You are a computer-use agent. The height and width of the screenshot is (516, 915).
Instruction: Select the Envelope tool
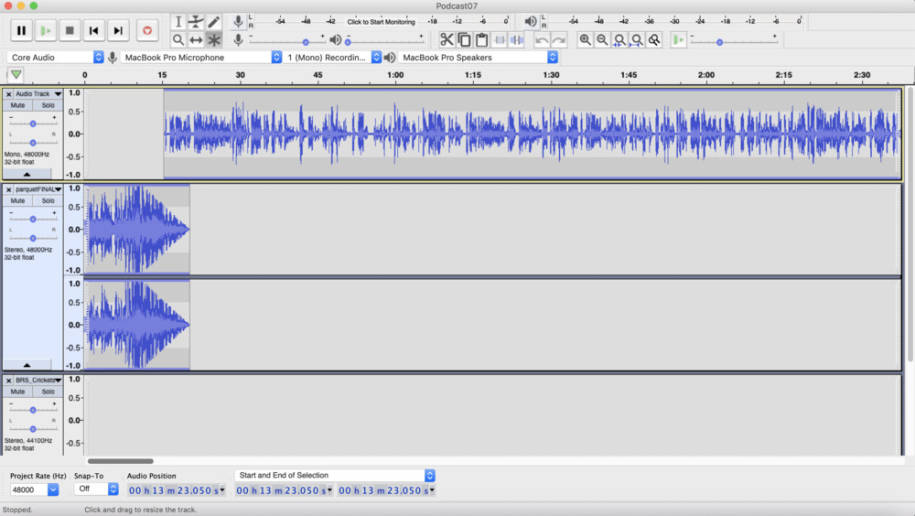[x=196, y=22]
